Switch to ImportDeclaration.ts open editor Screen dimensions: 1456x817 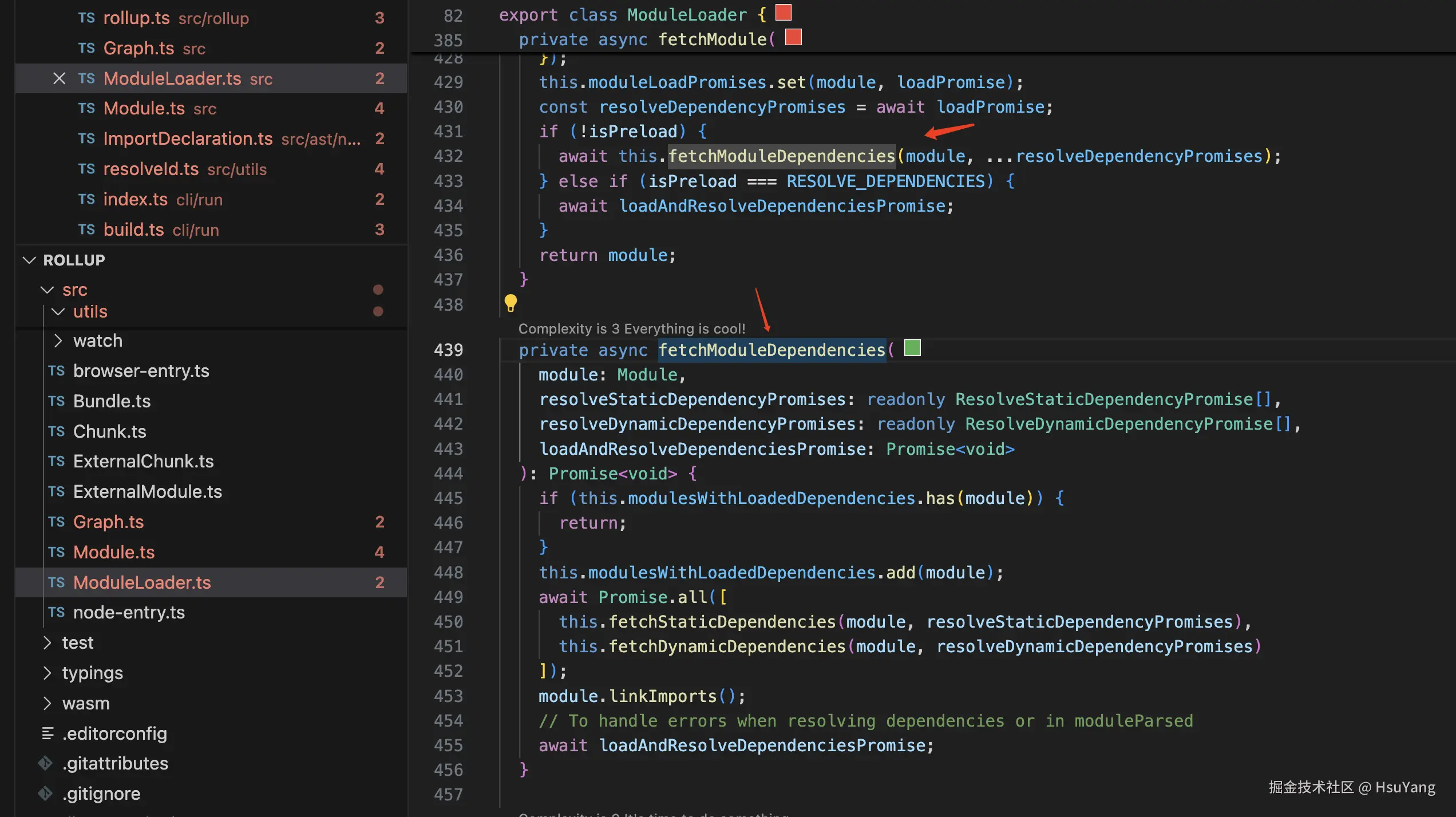(188, 138)
